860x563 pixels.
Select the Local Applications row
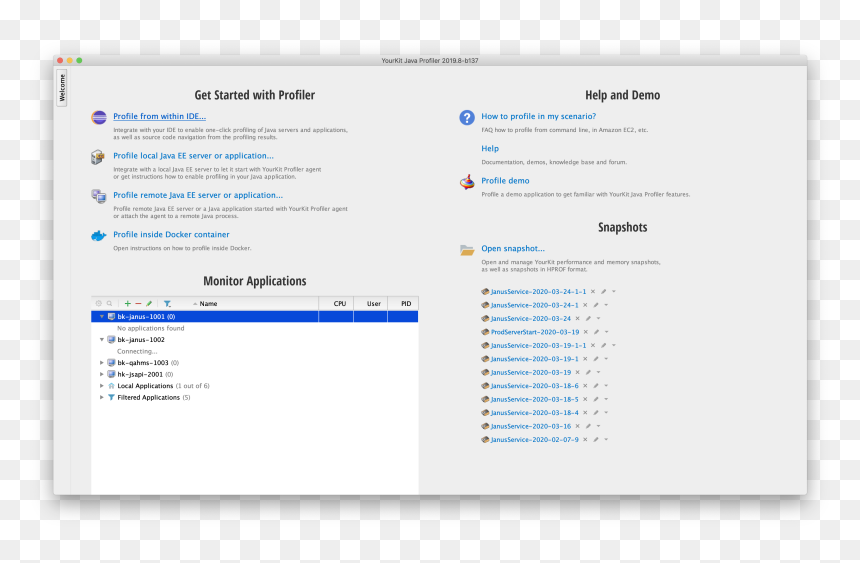click(254, 386)
